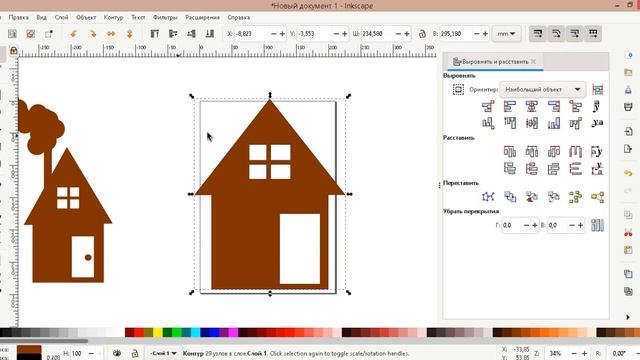Align right edges

coord(553,107)
